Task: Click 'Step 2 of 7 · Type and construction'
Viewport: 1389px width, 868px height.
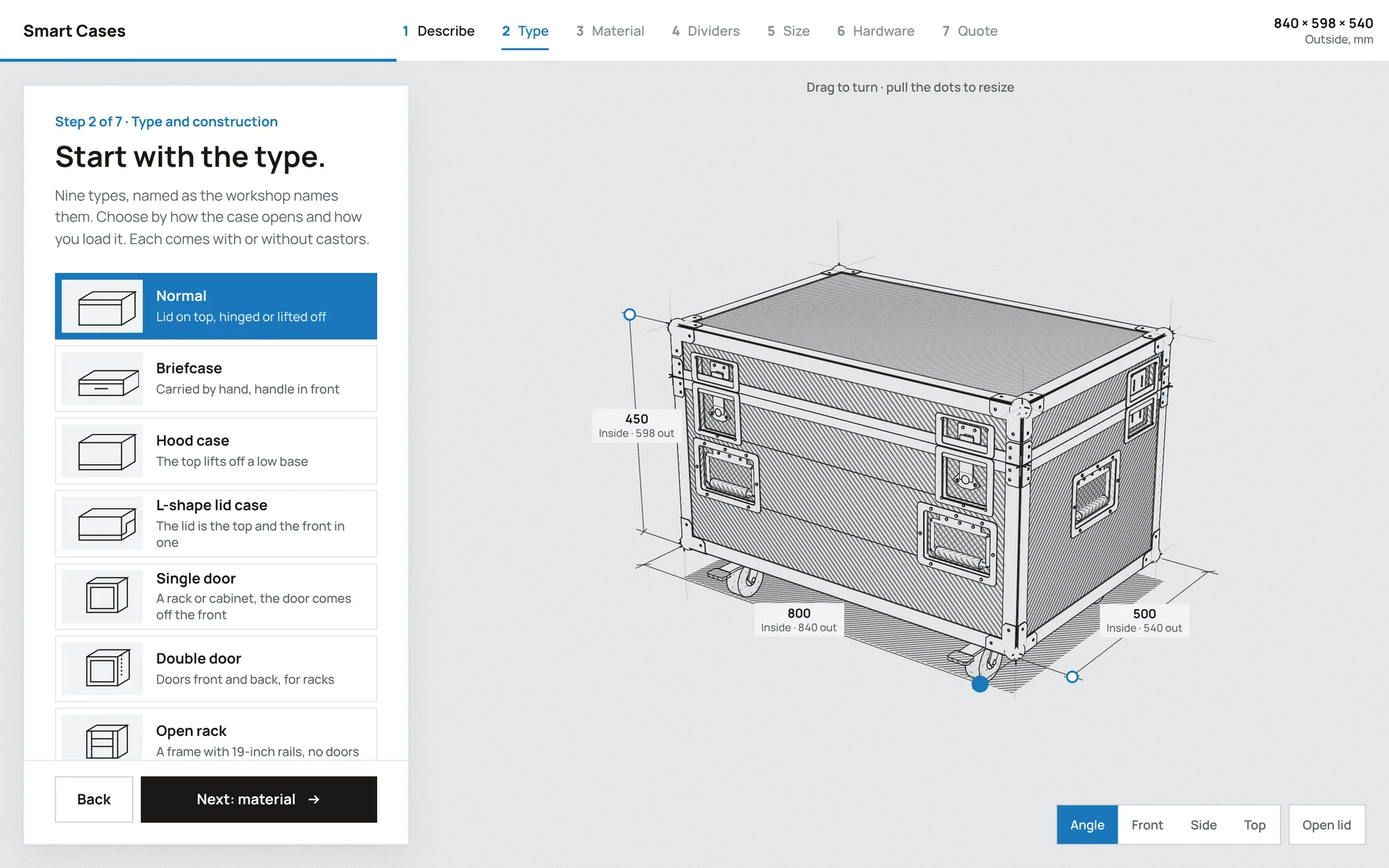Action: point(166,122)
